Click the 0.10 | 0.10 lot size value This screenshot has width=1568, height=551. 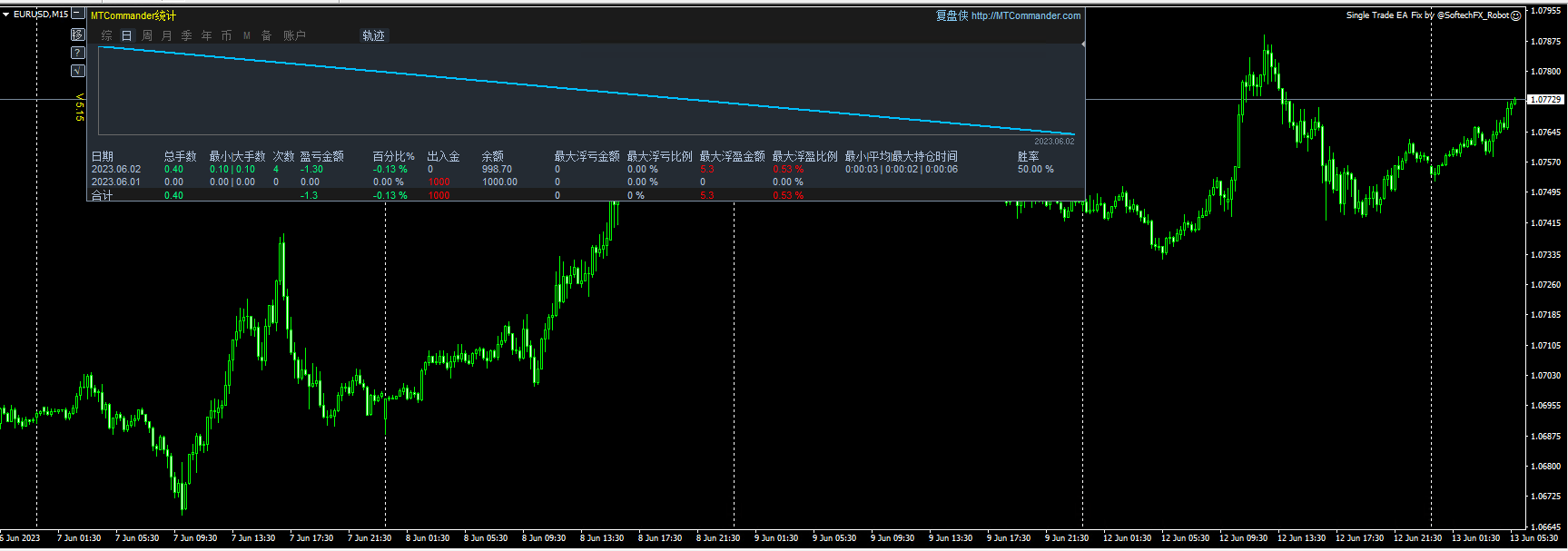point(232,169)
